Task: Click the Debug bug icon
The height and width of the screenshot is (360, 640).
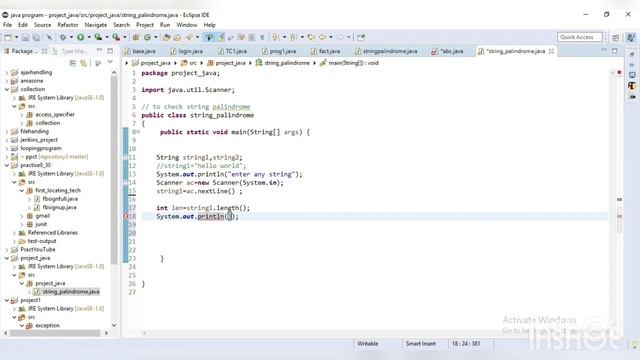Action: [x=63, y=37]
